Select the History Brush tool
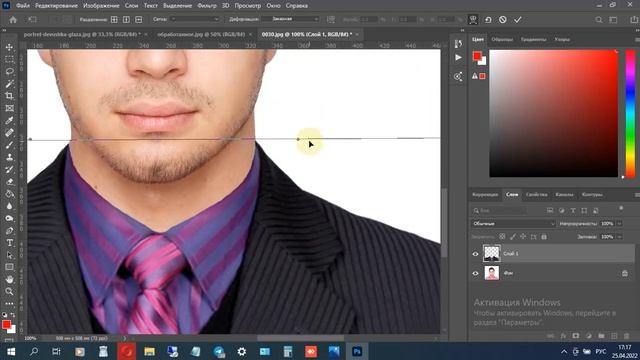This screenshot has width=640, height=360. coord(9,169)
